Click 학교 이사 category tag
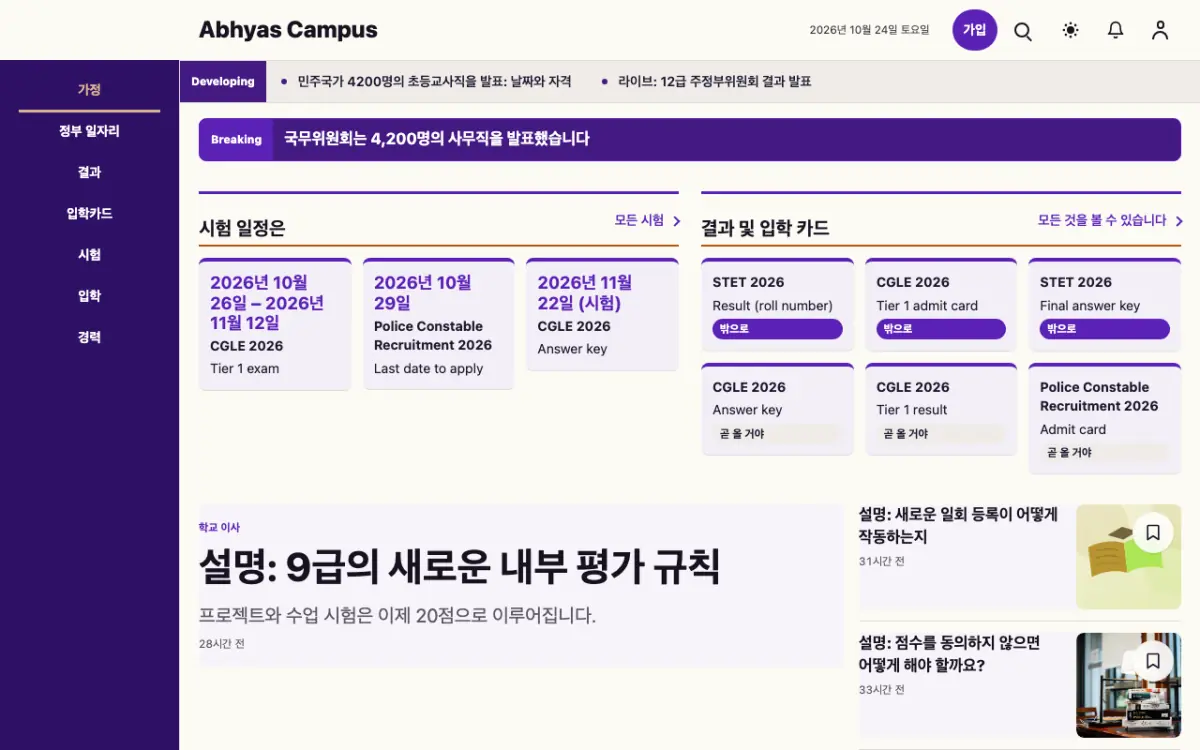 219,527
